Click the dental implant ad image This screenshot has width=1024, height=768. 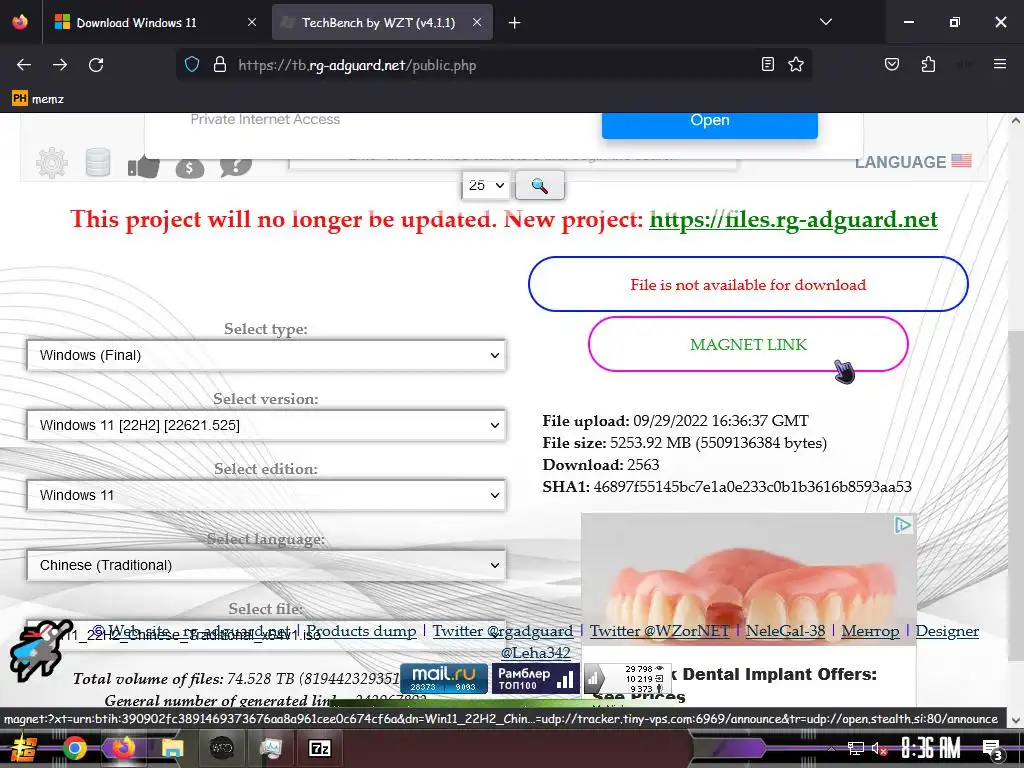[748, 579]
